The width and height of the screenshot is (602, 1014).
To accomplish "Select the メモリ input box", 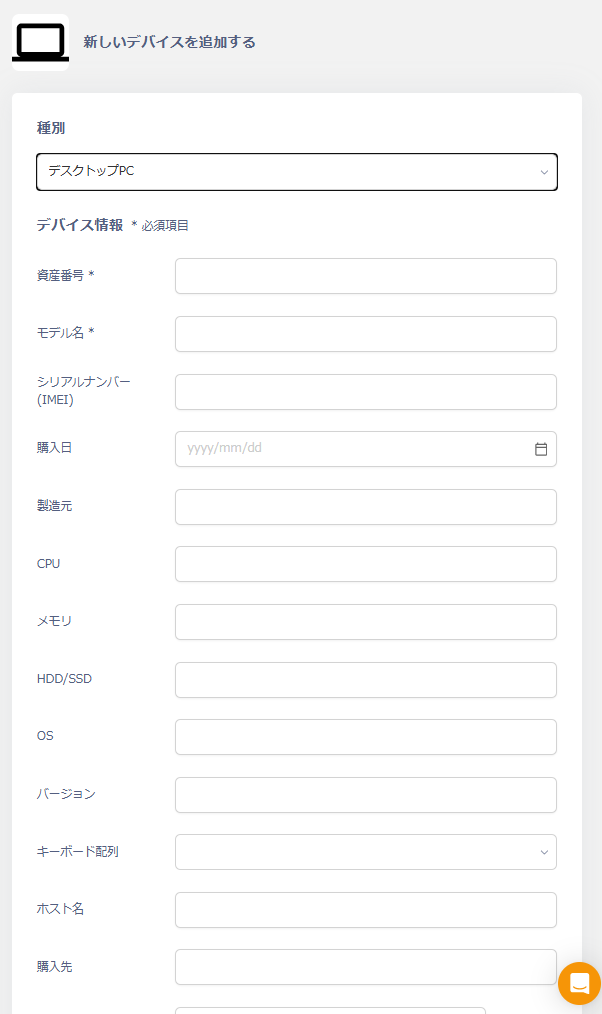I will pyautogui.click(x=365, y=622).
